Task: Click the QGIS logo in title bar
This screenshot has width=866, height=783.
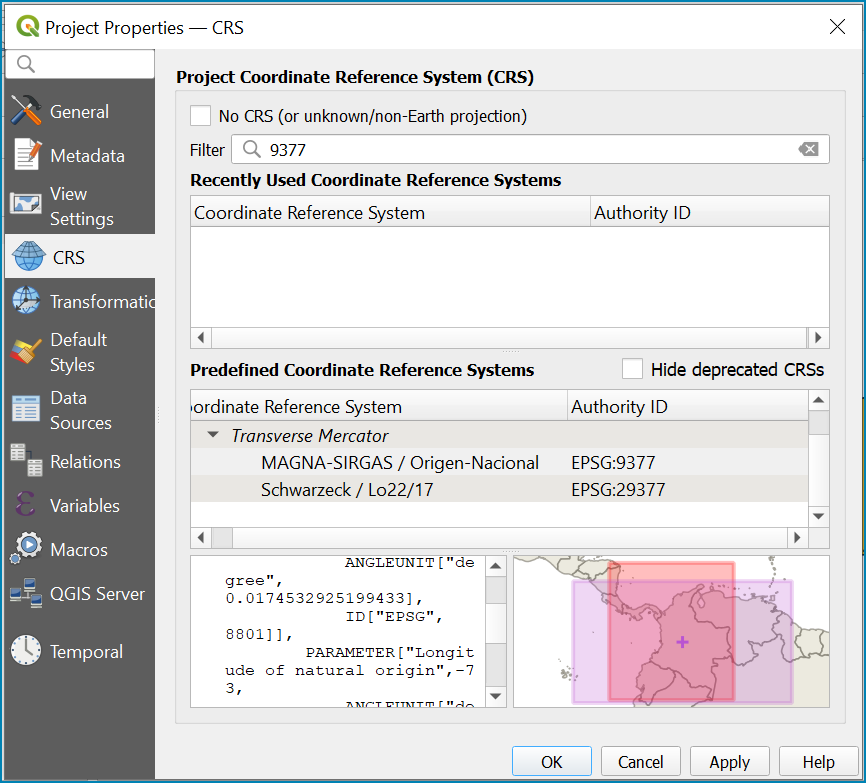Action: point(28,26)
